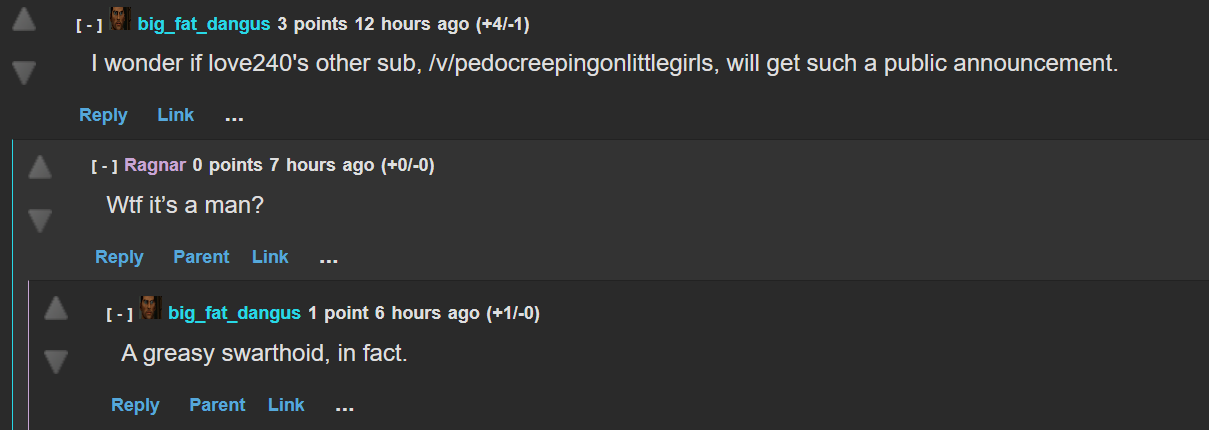This screenshot has height=430, width=1209.
Task: Open Ragnar's user profile
Action: [x=155, y=165]
